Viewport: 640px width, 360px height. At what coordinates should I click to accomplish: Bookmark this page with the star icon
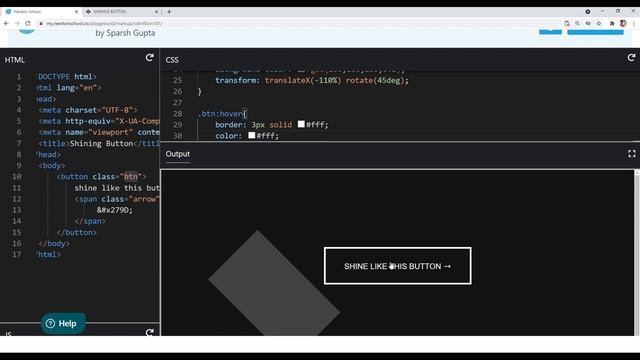pyautogui.click(x=599, y=24)
